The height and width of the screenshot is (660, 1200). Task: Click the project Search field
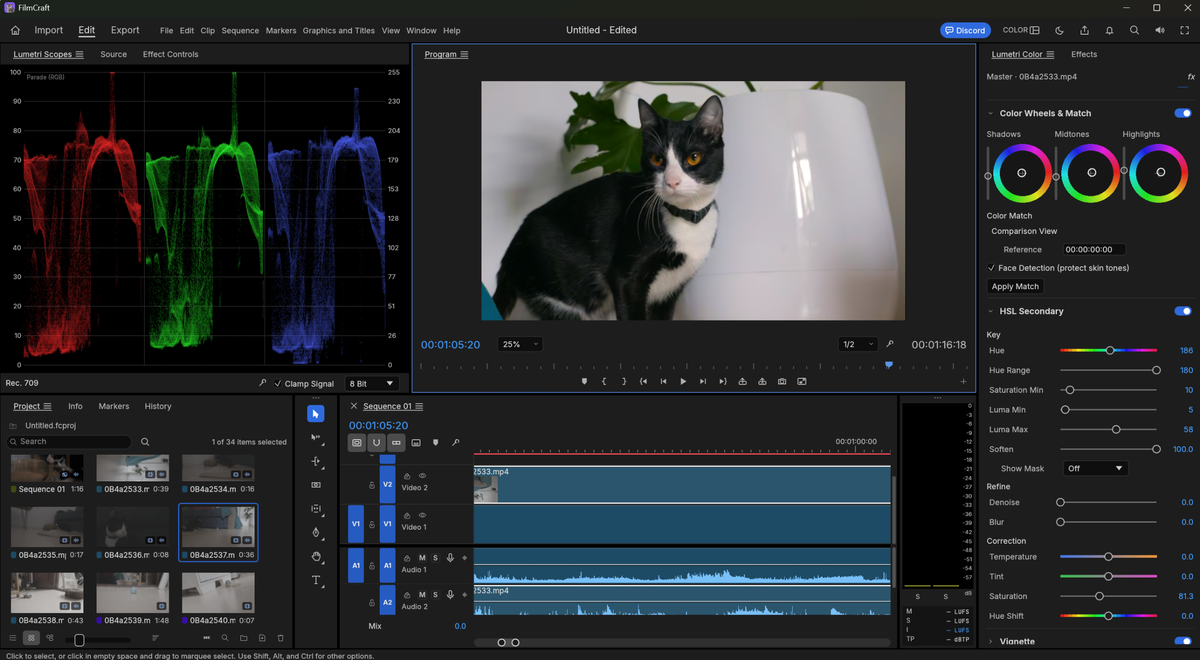click(x=70, y=441)
